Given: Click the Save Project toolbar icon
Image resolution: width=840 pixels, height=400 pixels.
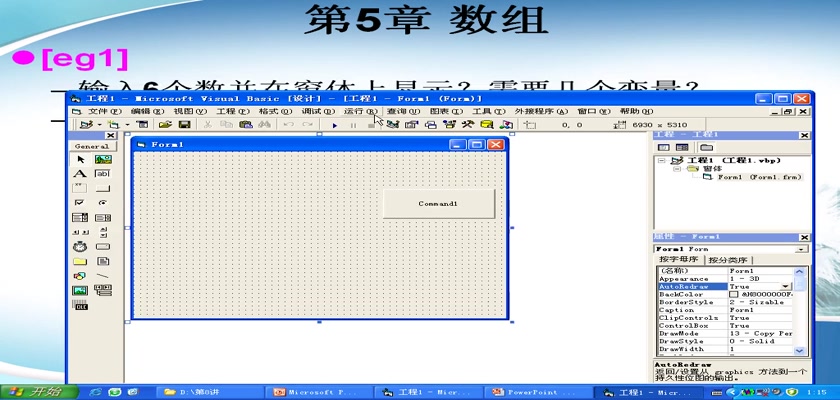Looking at the screenshot, I should [x=185, y=125].
